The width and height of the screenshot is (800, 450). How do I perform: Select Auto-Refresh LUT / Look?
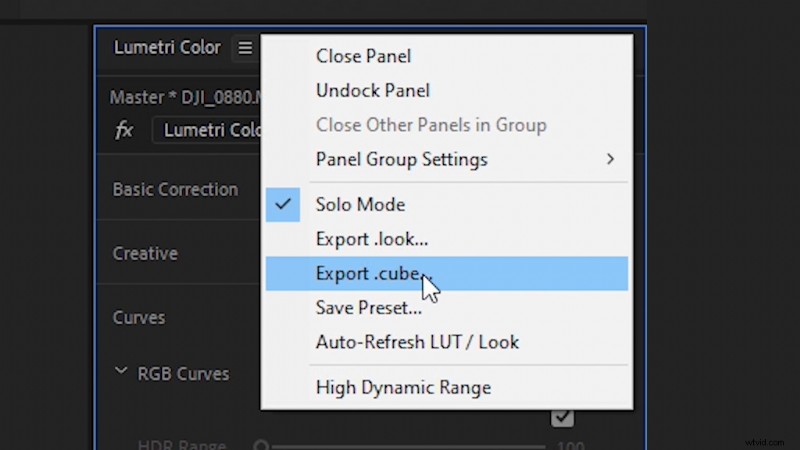[x=417, y=342]
